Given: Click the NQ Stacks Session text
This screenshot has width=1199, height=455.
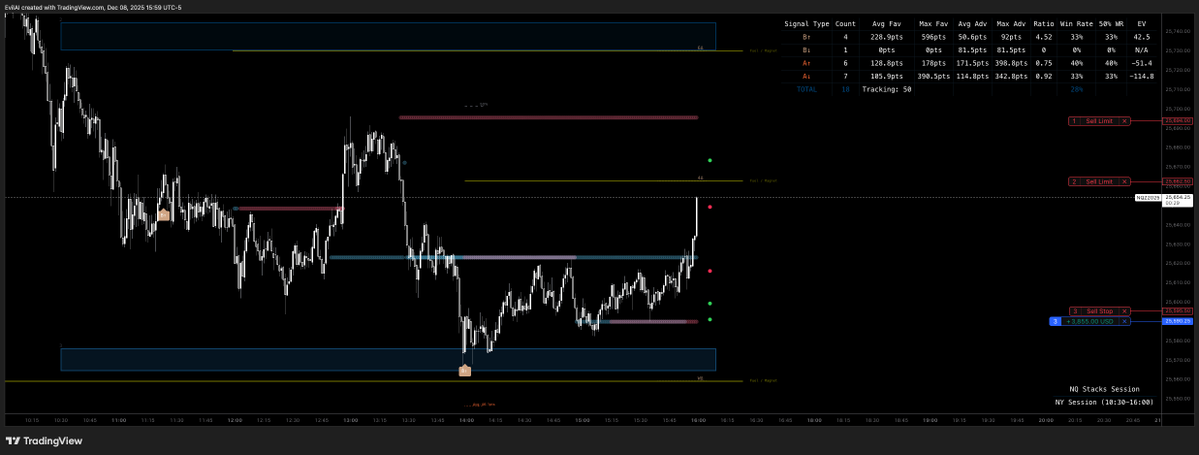Looking at the screenshot, I should point(1104,388).
